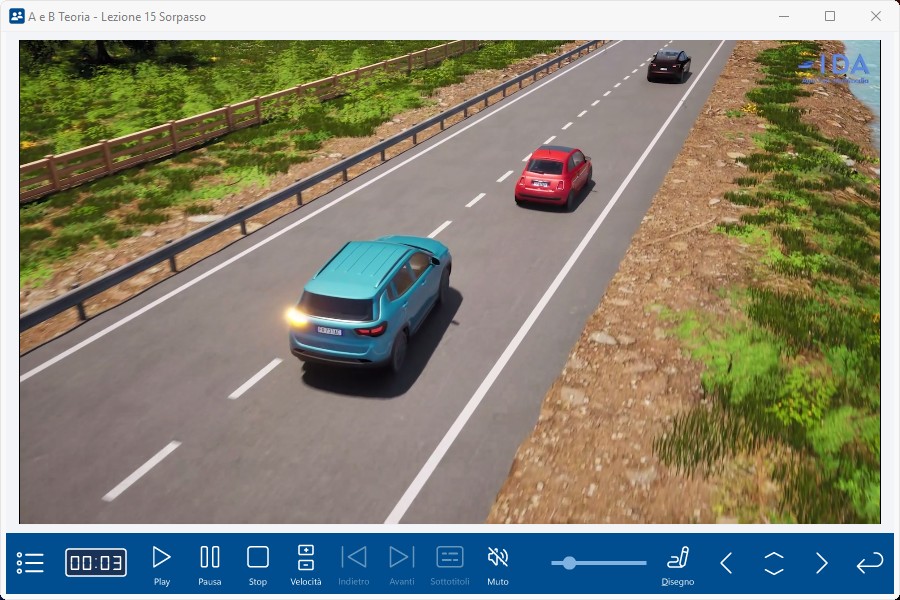Screen dimensions: 900x600
Task: Open the Velocità speed control
Action: coord(306,564)
